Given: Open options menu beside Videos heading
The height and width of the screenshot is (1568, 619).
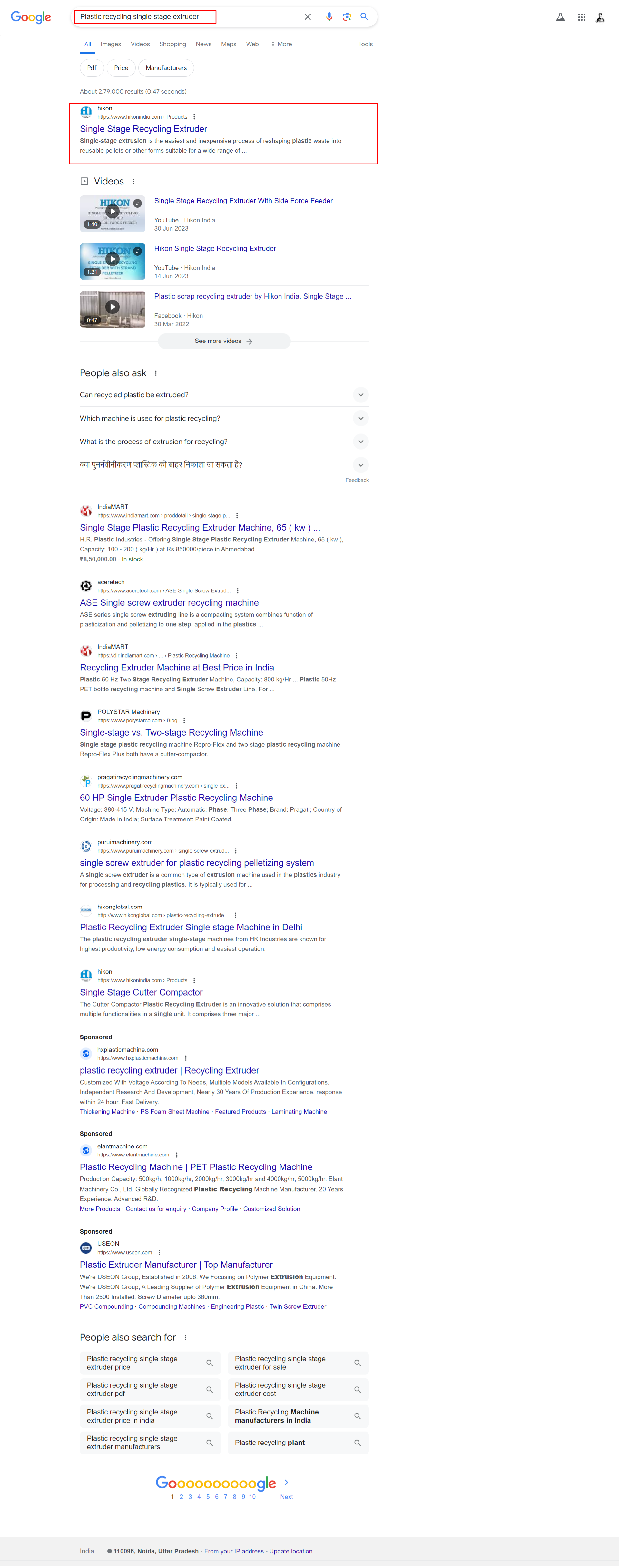Looking at the screenshot, I should [x=133, y=181].
